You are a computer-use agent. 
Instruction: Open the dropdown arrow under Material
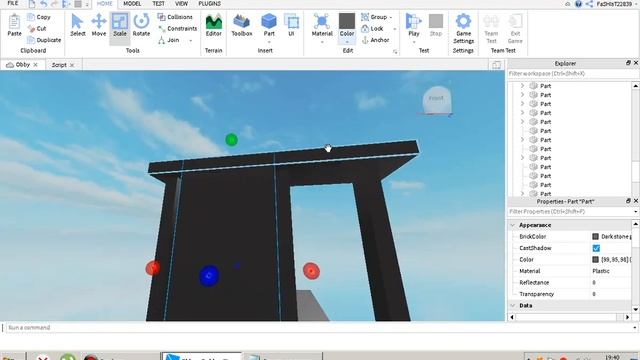(322, 42)
